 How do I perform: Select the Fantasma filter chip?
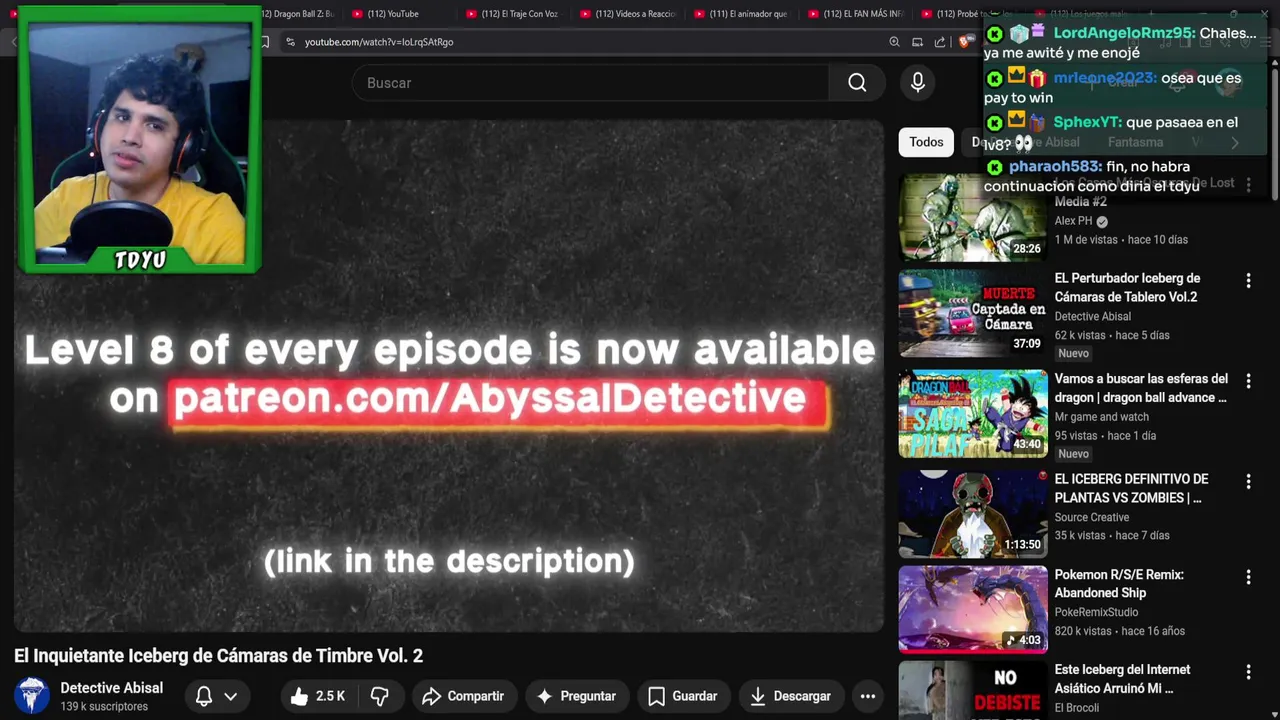point(1135,142)
